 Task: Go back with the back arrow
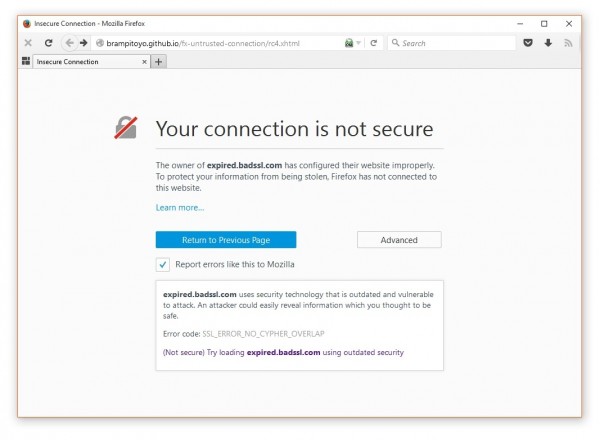[69, 43]
